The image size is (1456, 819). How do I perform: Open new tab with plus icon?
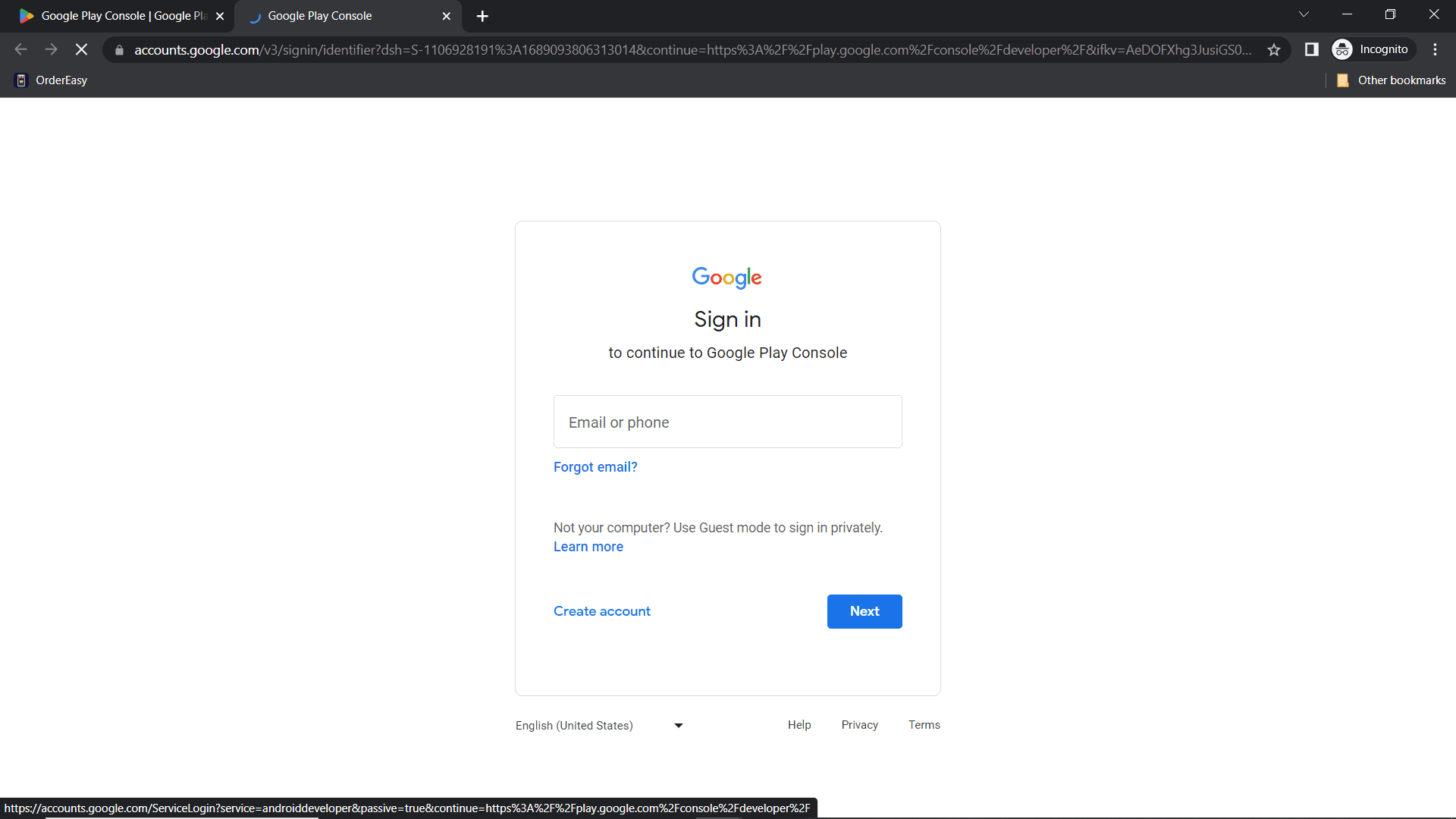(482, 16)
